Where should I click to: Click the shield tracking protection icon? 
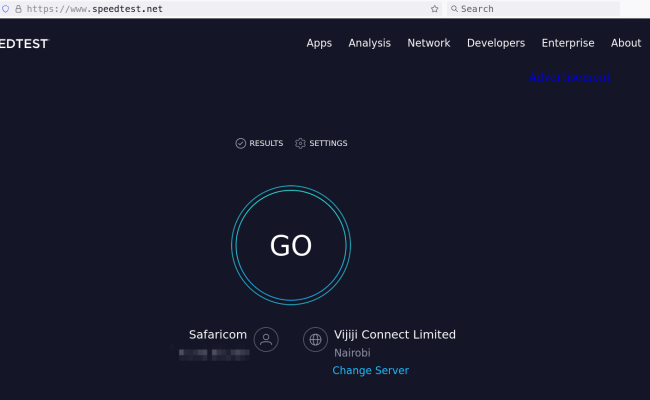point(5,9)
